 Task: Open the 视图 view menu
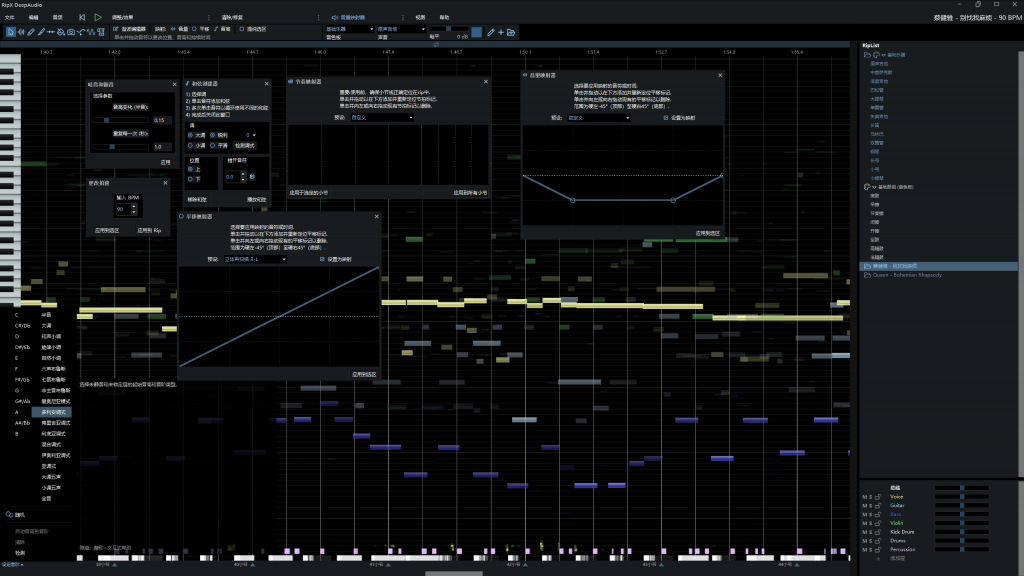pyautogui.click(x=421, y=18)
